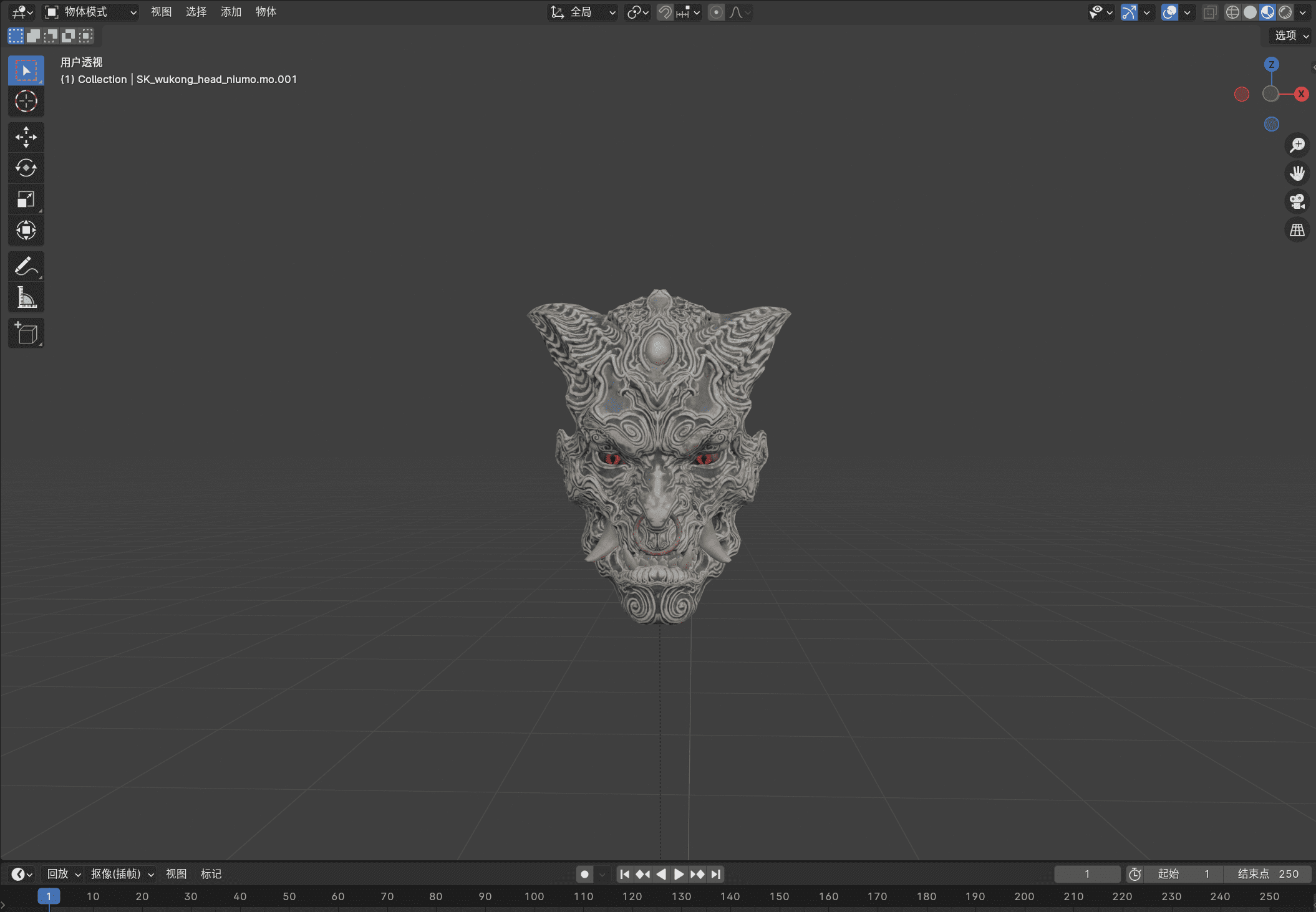Open the 添加 menu
Image resolution: width=1316 pixels, height=912 pixels.
click(x=231, y=12)
